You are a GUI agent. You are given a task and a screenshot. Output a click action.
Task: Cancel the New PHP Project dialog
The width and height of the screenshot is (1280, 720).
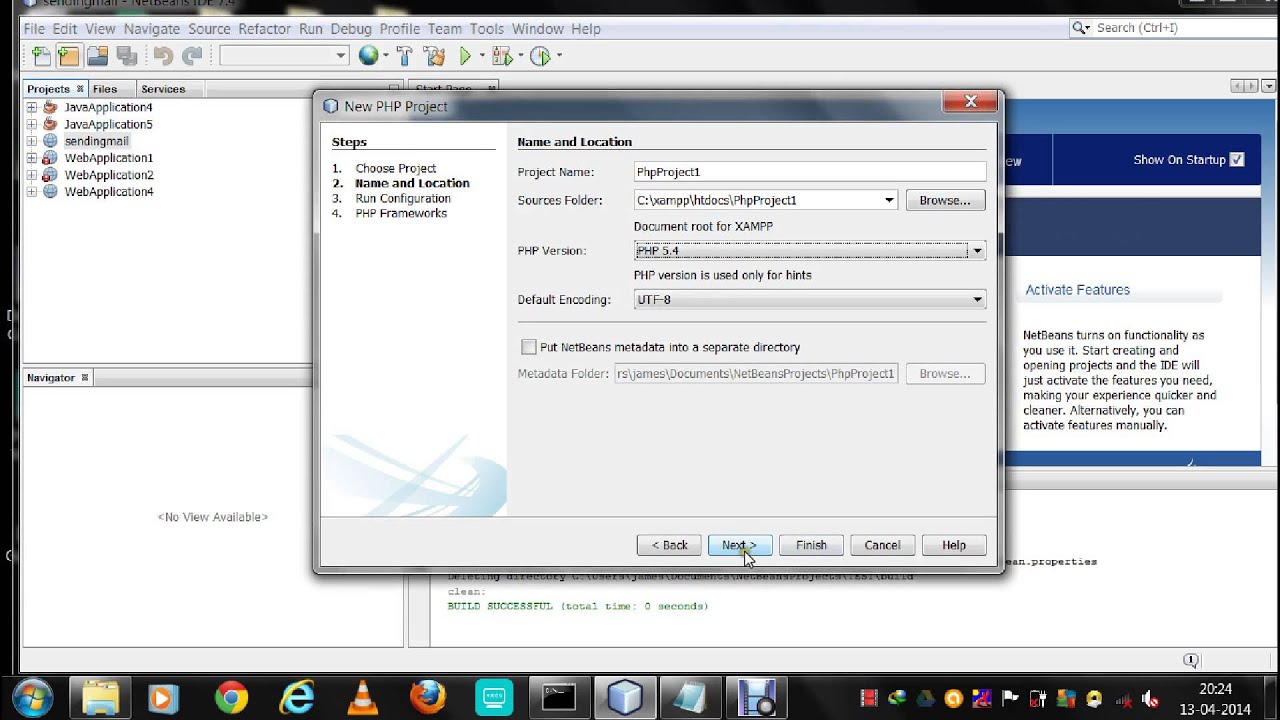point(882,545)
